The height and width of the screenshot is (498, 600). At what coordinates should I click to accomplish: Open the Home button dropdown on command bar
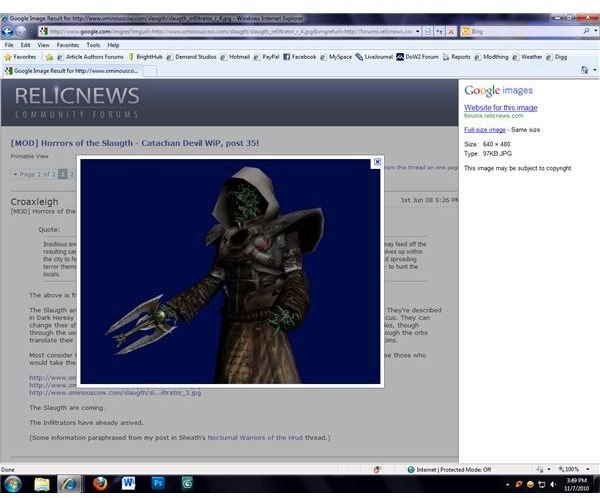coord(595,70)
